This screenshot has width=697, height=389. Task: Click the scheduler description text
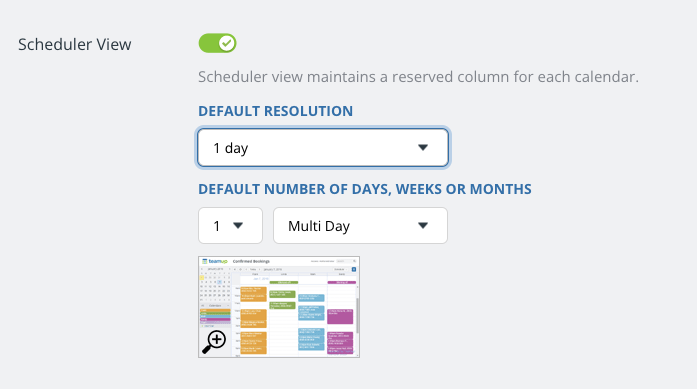(x=418, y=77)
